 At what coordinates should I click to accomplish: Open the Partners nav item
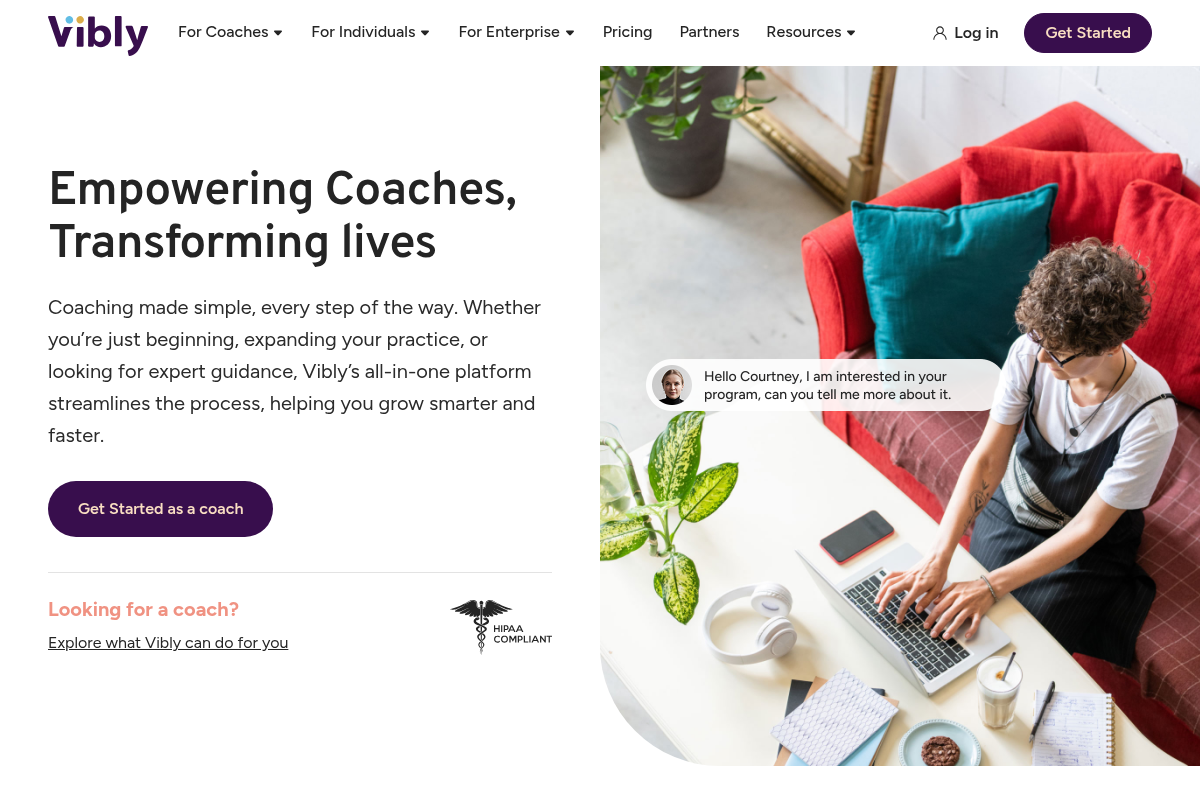(x=709, y=32)
